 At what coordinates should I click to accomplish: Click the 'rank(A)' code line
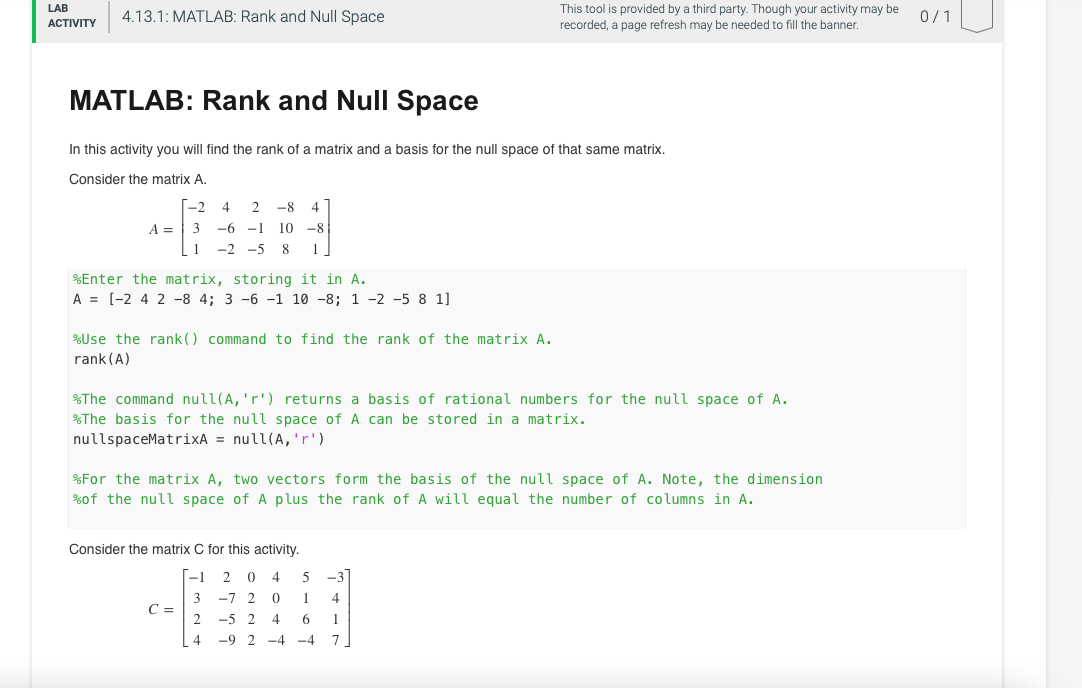102,360
